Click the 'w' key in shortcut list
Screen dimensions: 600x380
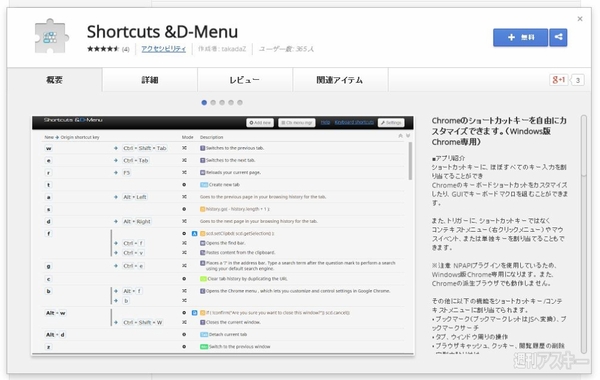[x=49, y=148]
